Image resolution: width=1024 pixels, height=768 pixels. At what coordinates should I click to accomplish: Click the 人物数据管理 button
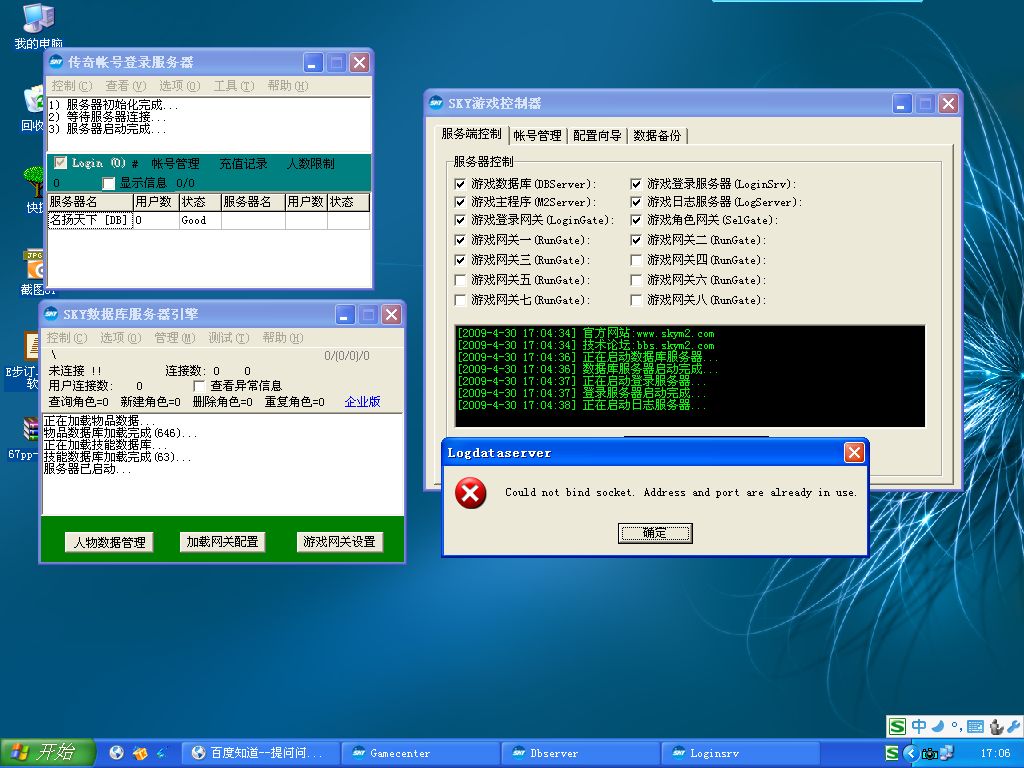(109, 542)
